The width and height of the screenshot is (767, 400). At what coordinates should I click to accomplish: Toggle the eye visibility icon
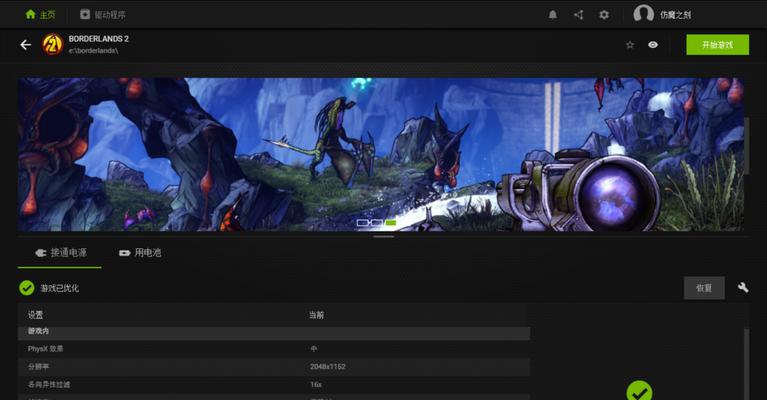tap(653, 45)
